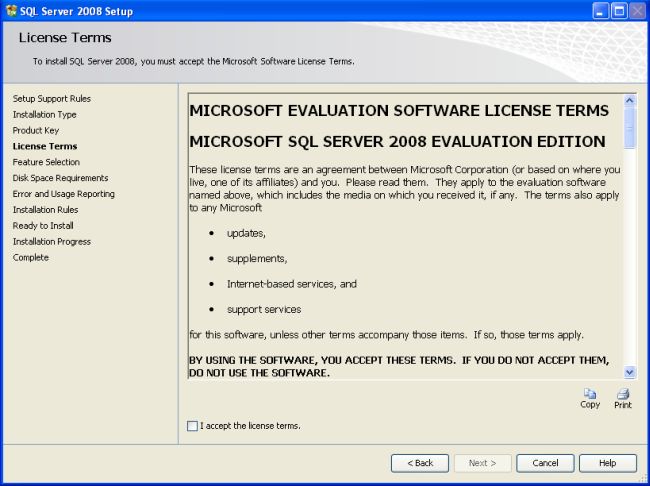Click the license scrollbar up arrow
Screen dimensions: 650x486
pyautogui.click(x=630, y=100)
